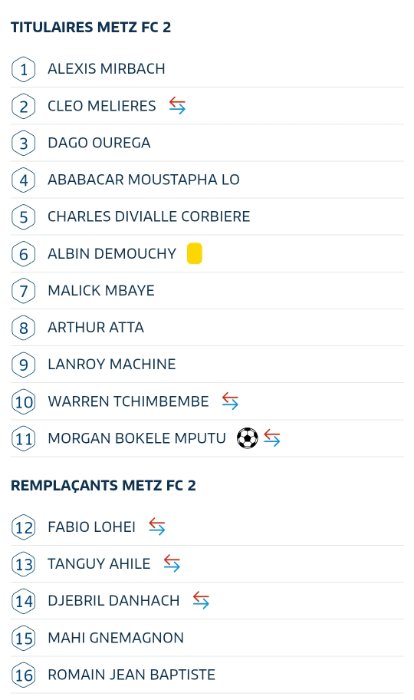
Task: Click jersey number 16 hexagon badge
Action: pos(23,675)
